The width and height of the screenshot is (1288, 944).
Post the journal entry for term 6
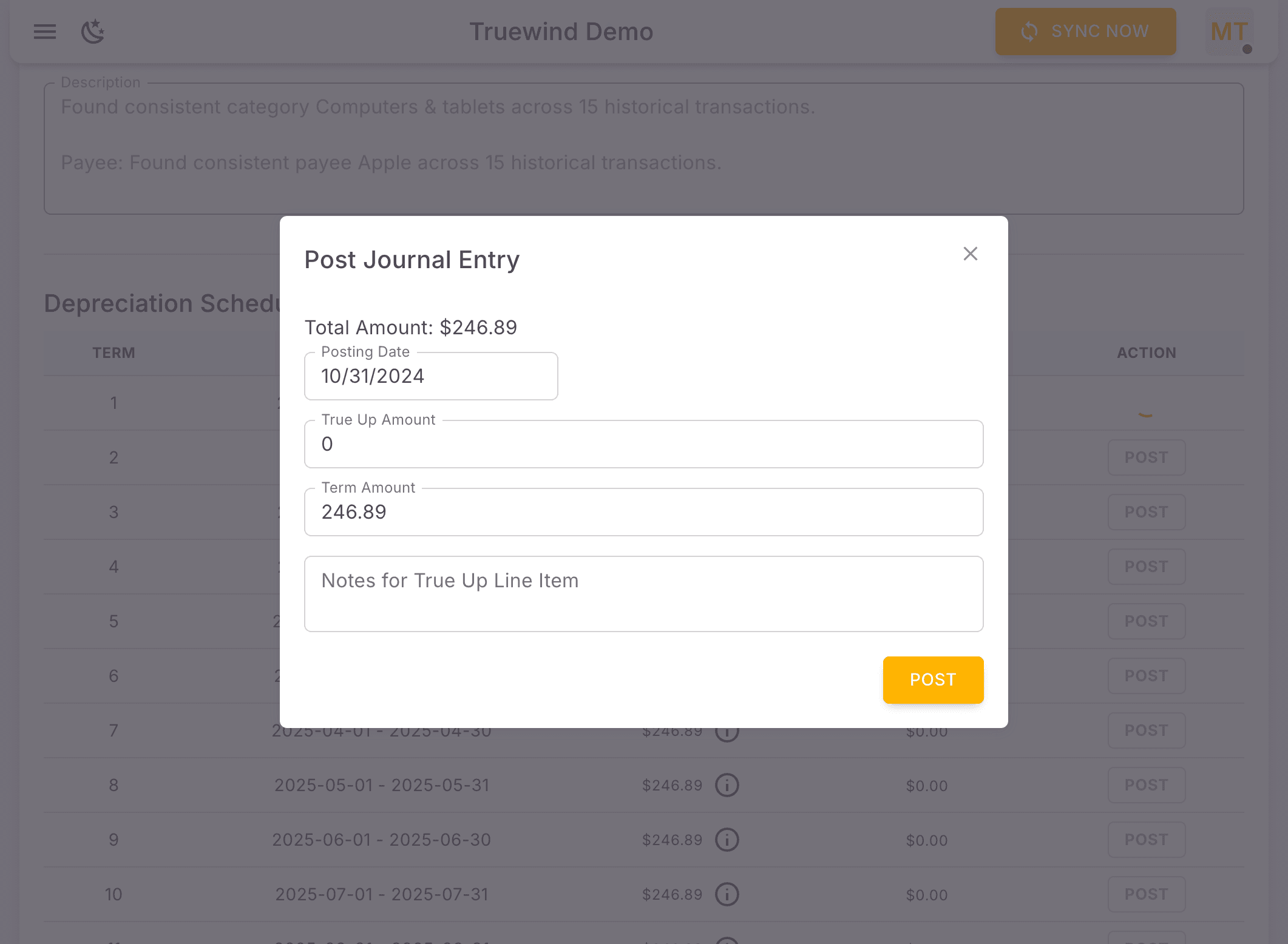(x=1146, y=676)
